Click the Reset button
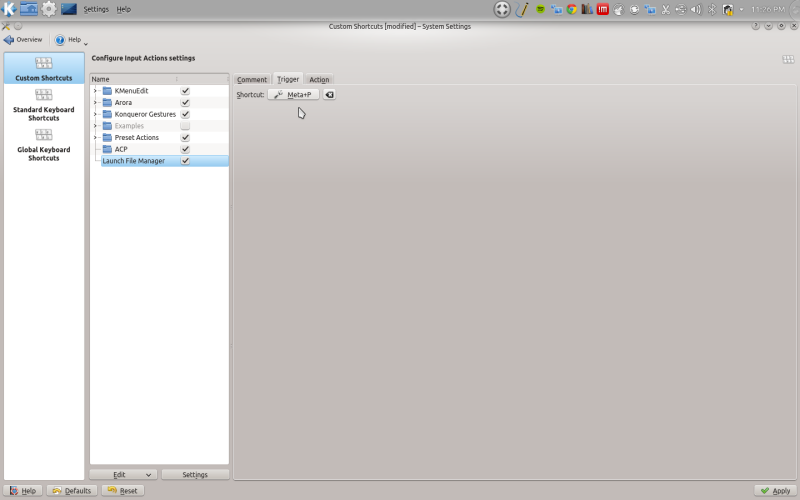800x500 pixels. [122, 491]
